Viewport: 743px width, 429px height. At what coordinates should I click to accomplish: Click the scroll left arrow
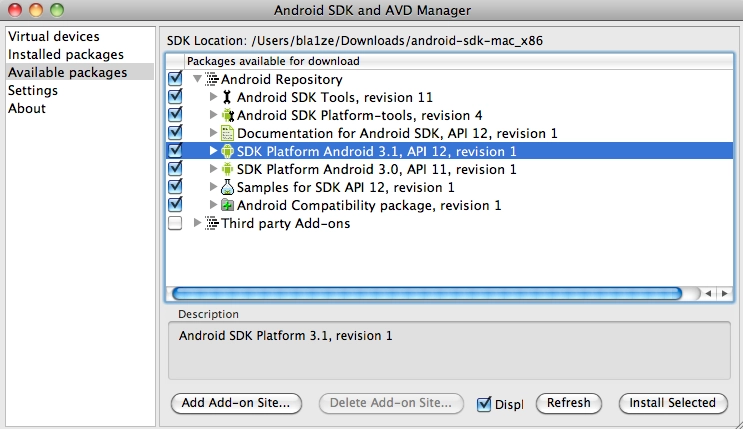pos(708,293)
